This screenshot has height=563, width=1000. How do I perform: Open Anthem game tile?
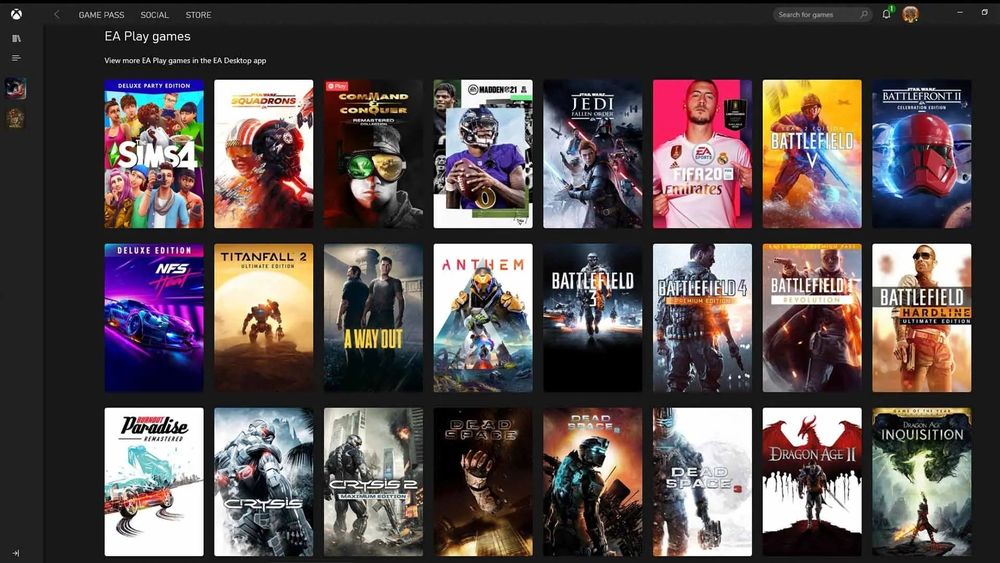point(483,318)
